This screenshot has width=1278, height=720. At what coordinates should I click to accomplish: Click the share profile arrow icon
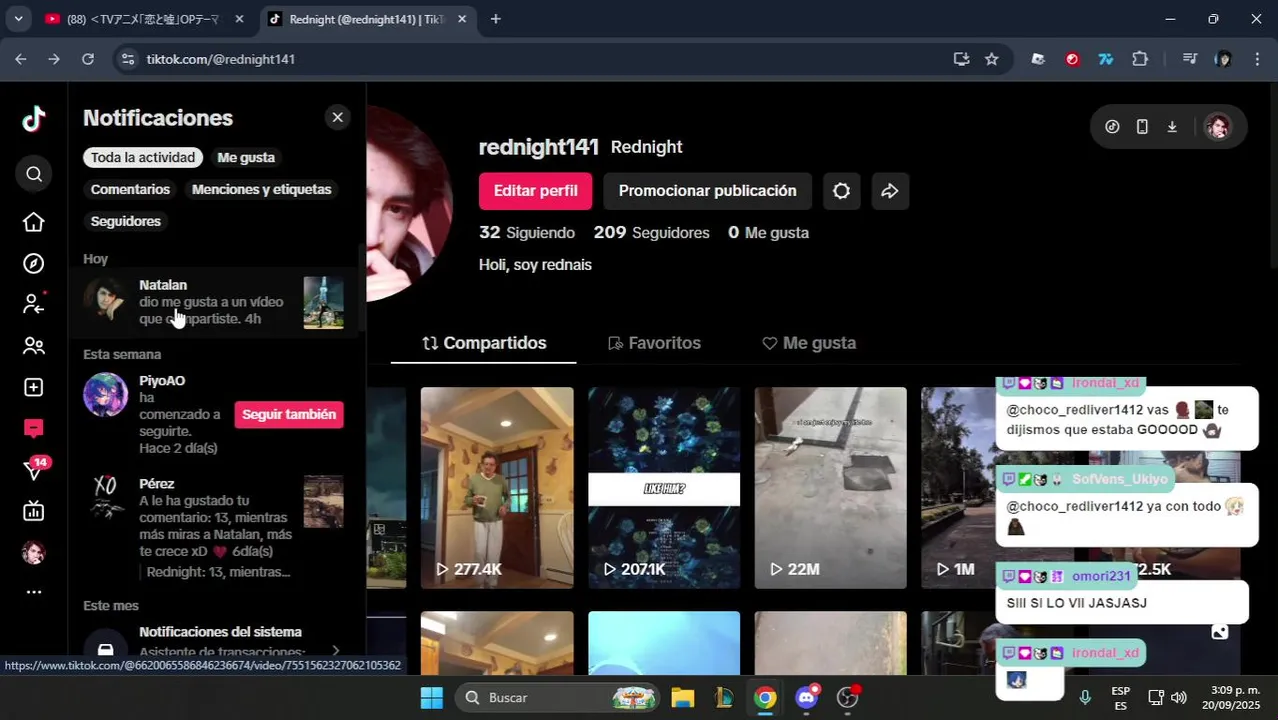[890, 191]
